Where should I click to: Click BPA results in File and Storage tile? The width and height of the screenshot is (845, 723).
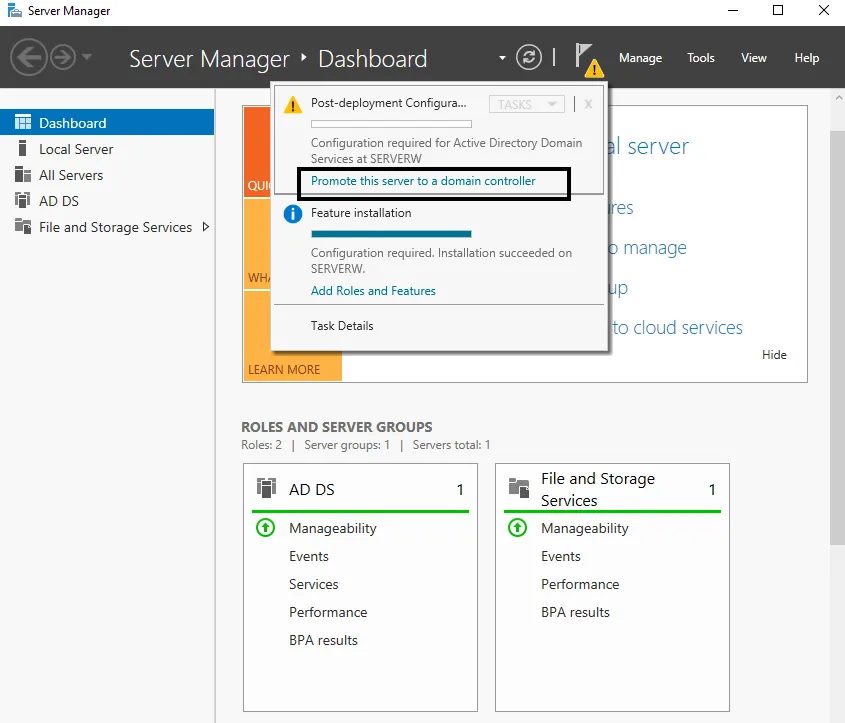tap(575, 612)
